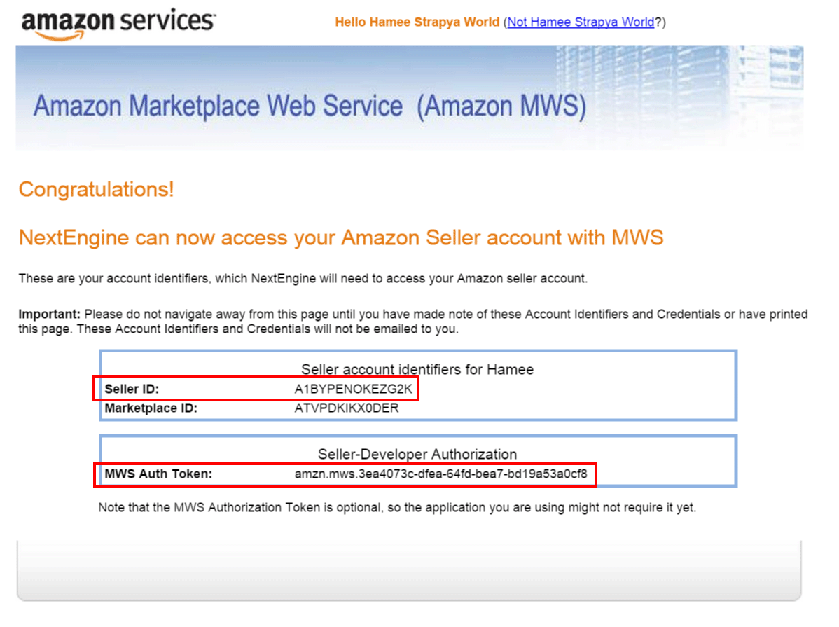Click the bold 'Important:' notice text
The width and height of the screenshot is (839, 627).
tap(49, 314)
